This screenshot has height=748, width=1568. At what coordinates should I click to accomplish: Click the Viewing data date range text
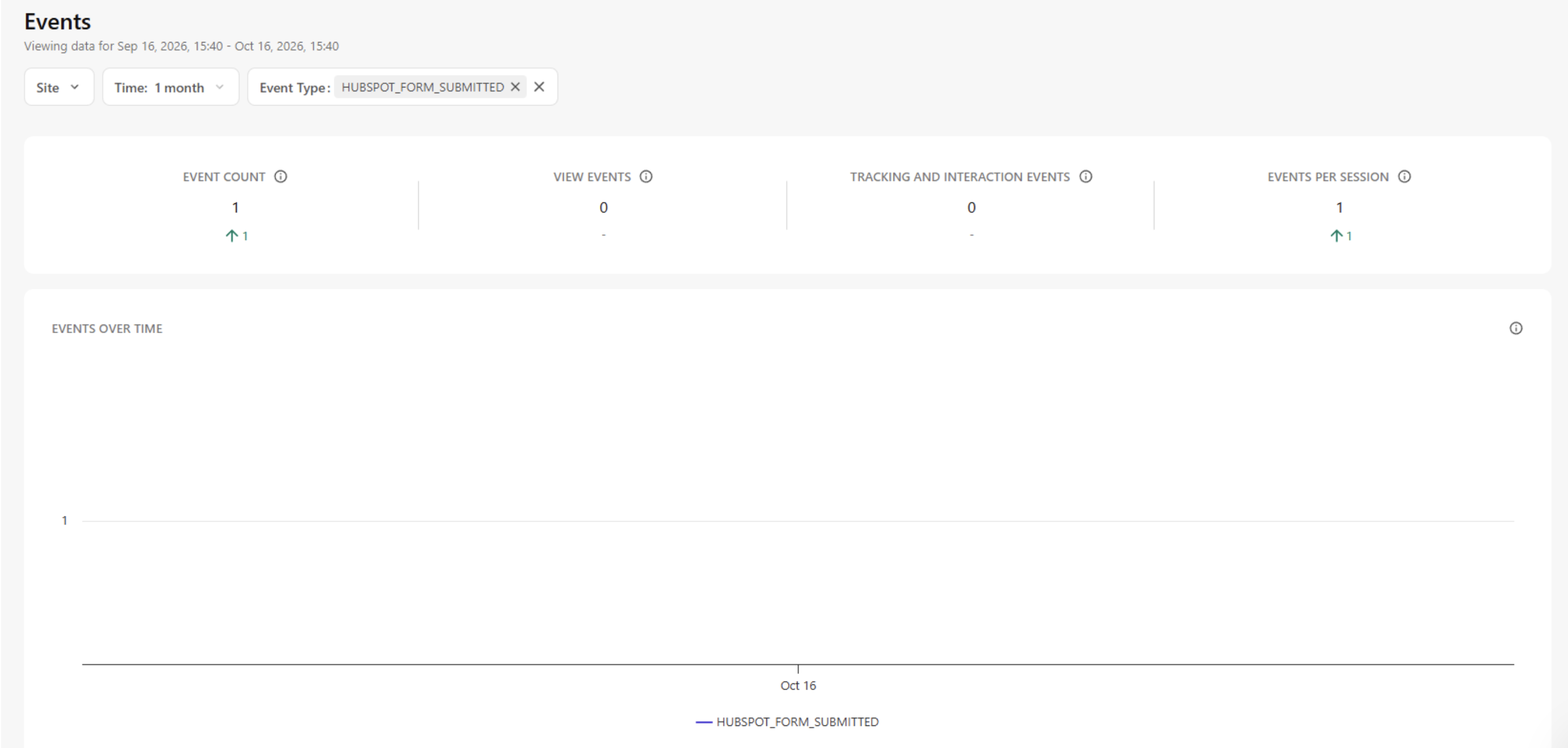(182, 47)
